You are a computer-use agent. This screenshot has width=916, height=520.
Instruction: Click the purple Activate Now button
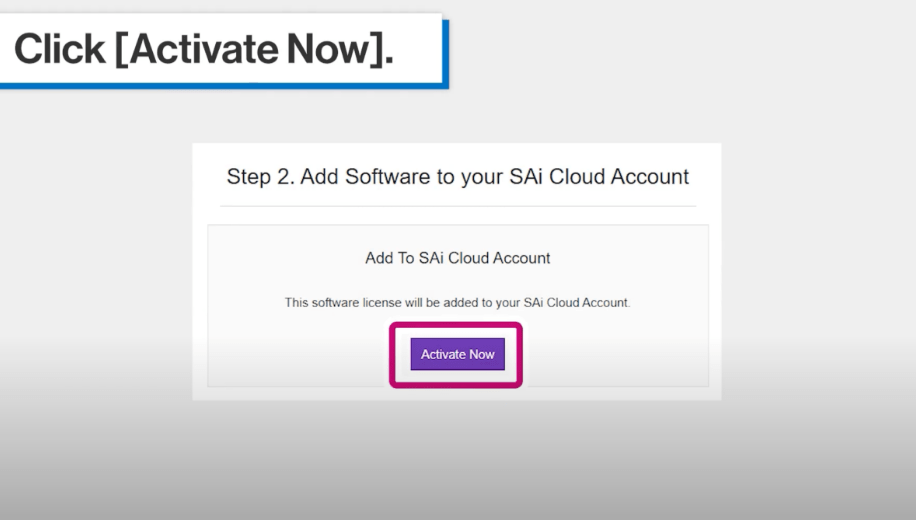pos(457,354)
